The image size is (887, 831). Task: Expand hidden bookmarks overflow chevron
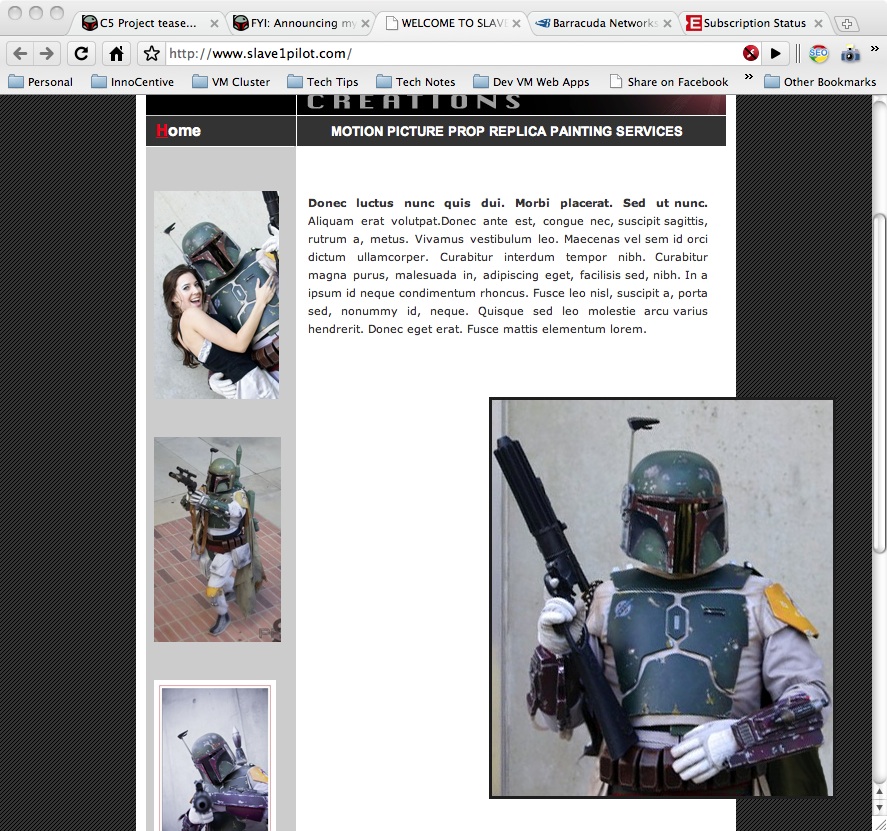[x=748, y=79]
